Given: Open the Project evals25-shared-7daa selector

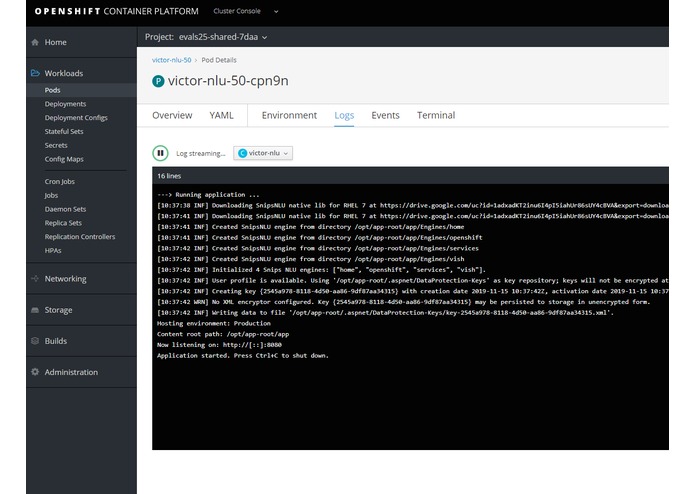Looking at the screenshot, I should point(206,37).
